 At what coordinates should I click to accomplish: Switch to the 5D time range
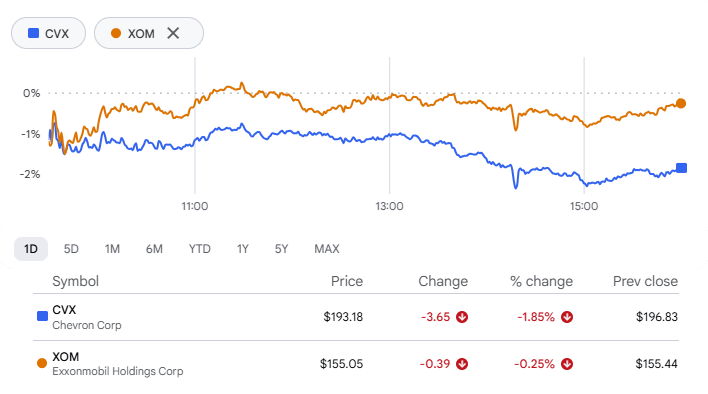[x=71, y=249]
